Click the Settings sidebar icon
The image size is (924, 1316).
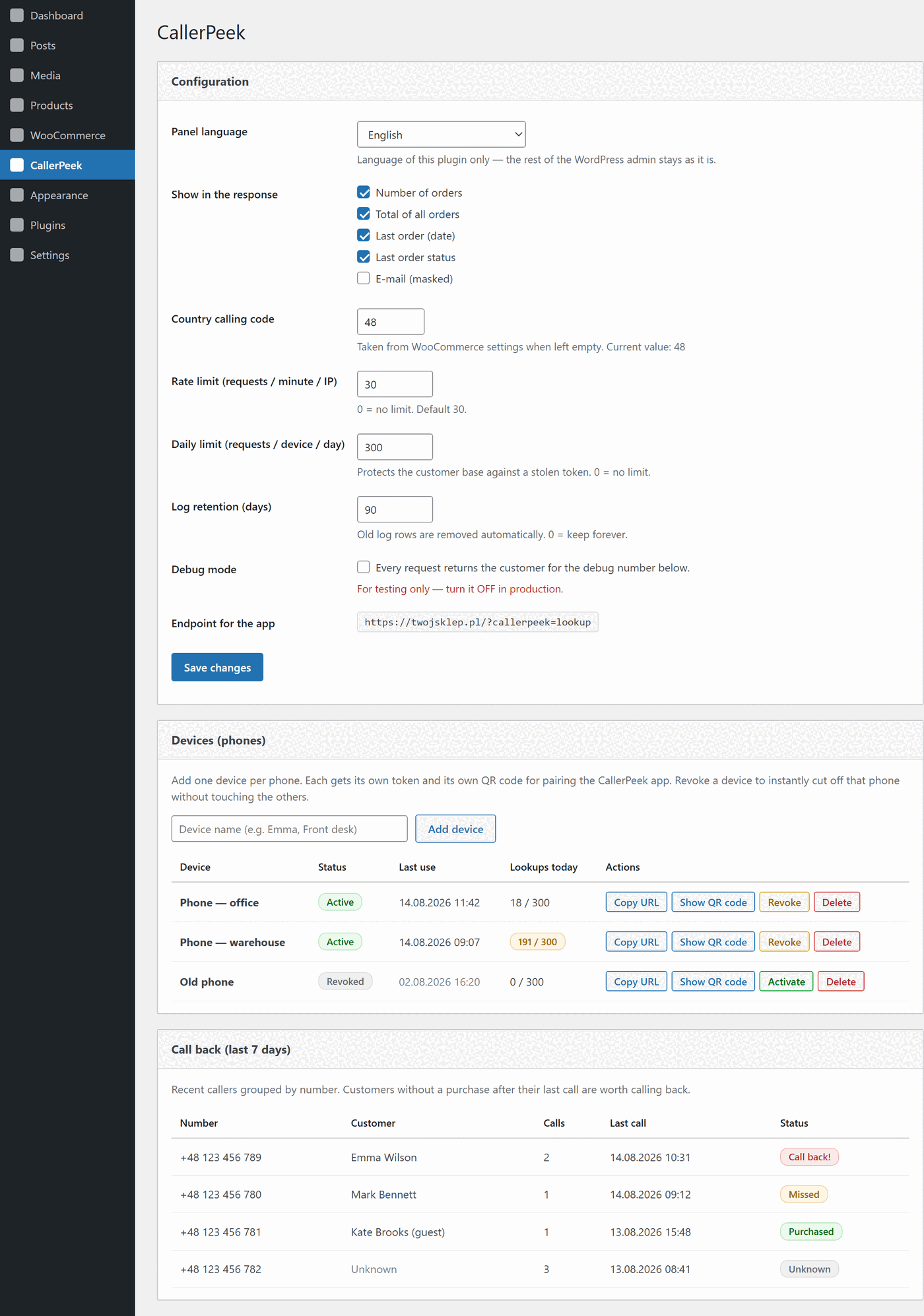(17, 255)
